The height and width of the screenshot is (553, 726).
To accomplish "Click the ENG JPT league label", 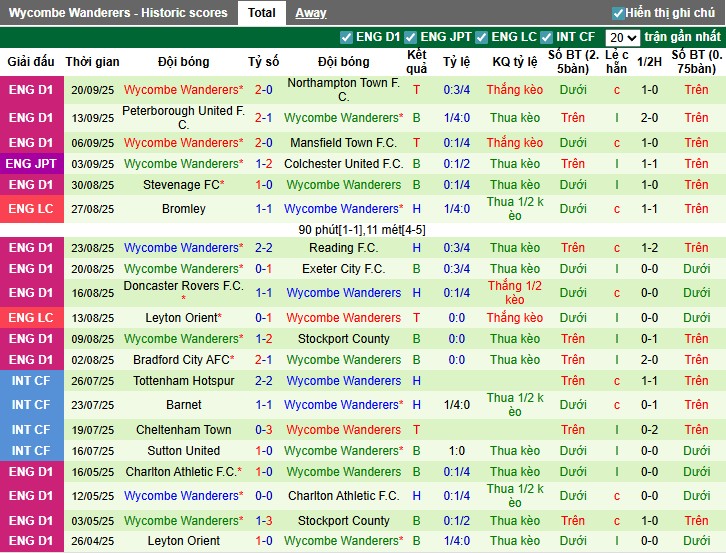I will click(31, 163).
